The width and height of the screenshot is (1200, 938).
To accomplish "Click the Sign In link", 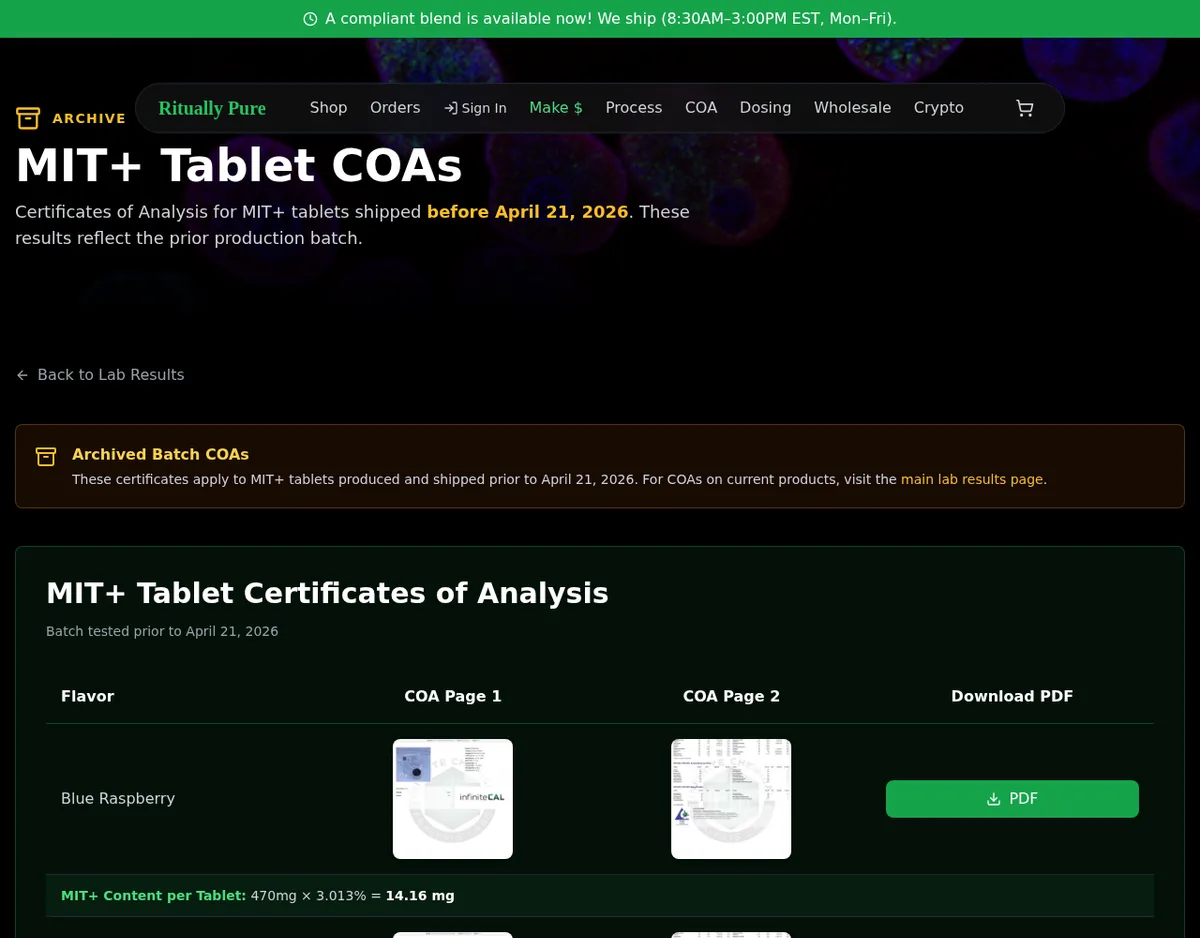I will [x=475, y=108].
